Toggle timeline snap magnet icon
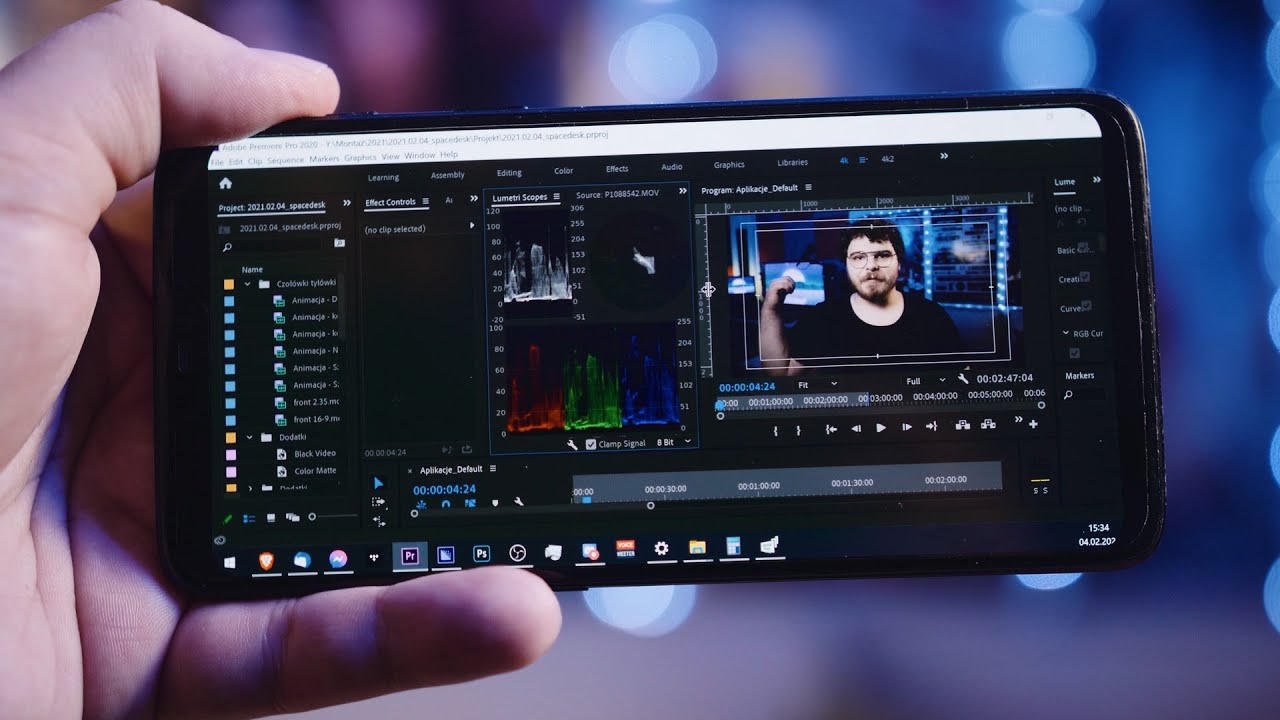The image size is (1280, 720). coord(446,504)
